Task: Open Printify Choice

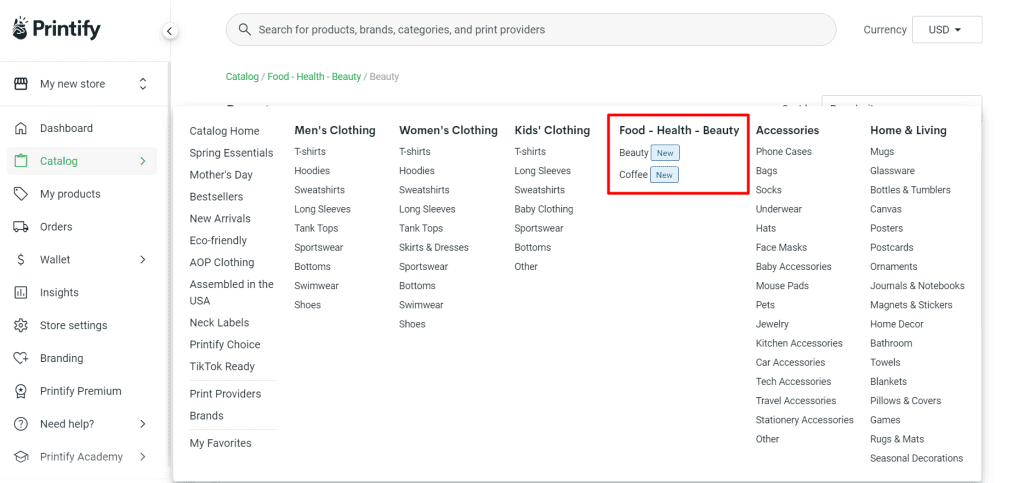Action: pyautogui.click(x=225, y=345)
